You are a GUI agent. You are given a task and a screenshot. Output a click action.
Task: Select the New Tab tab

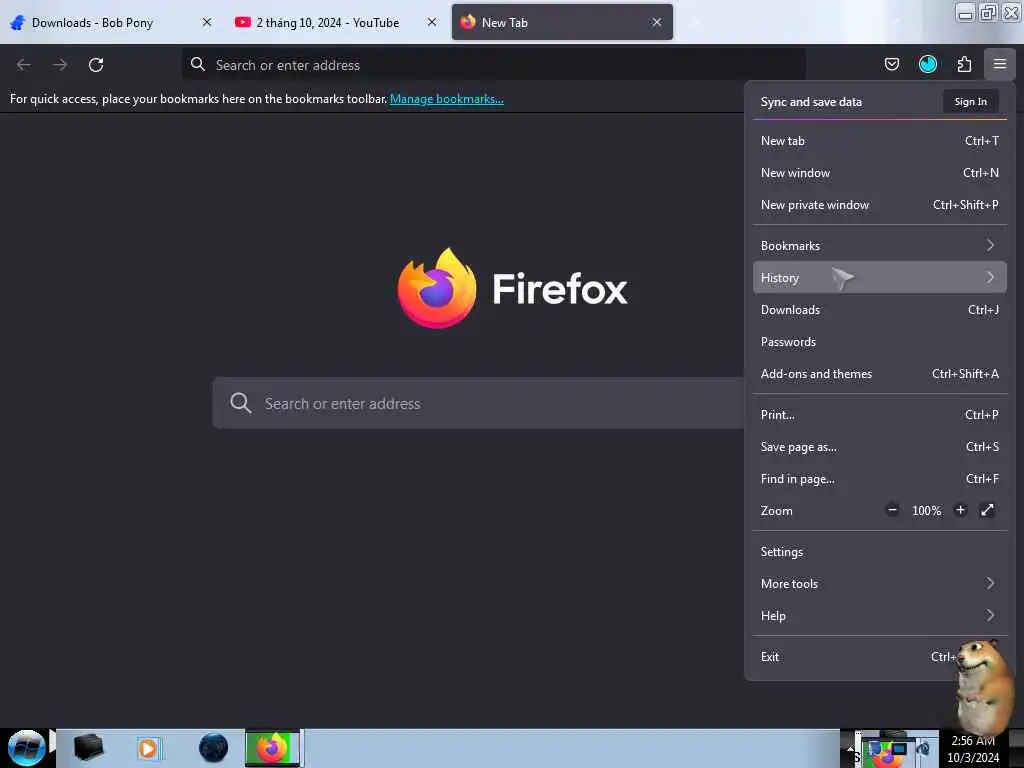coord(562,22)
